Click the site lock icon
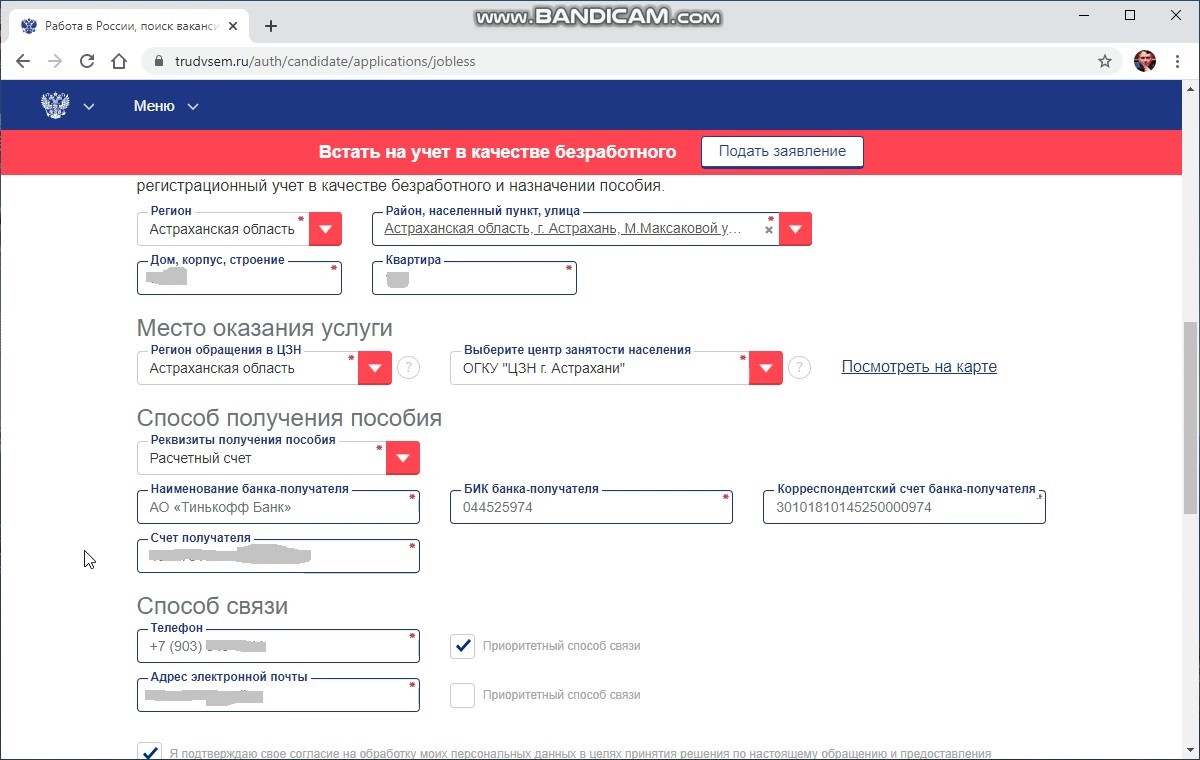 pyautogui.click(x=159, y=61)
